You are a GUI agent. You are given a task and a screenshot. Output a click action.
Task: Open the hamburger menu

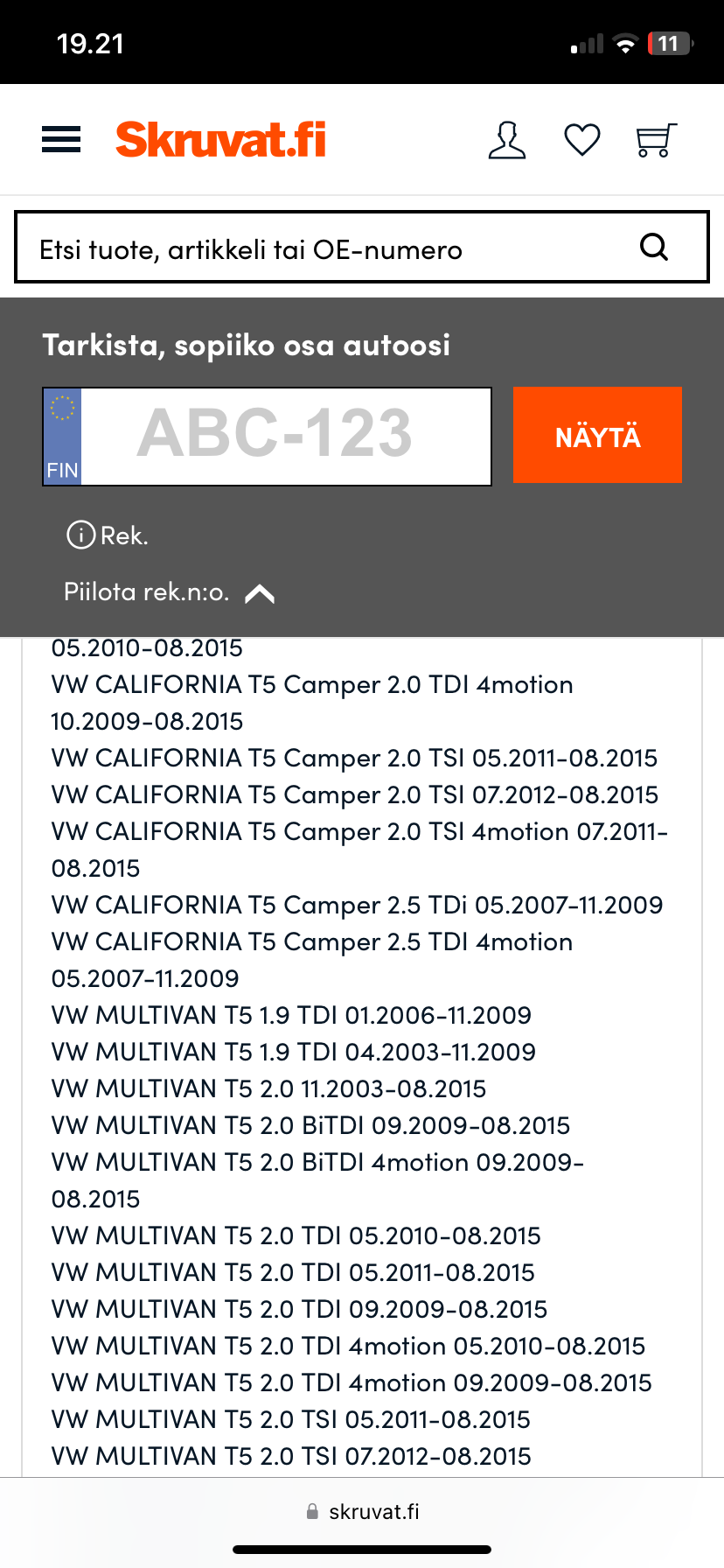pos(61,140)
